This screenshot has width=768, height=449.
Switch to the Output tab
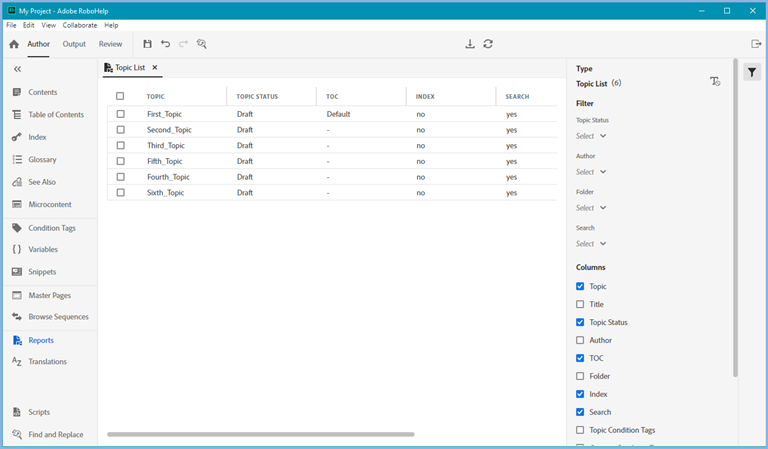[x=74, y=44]
